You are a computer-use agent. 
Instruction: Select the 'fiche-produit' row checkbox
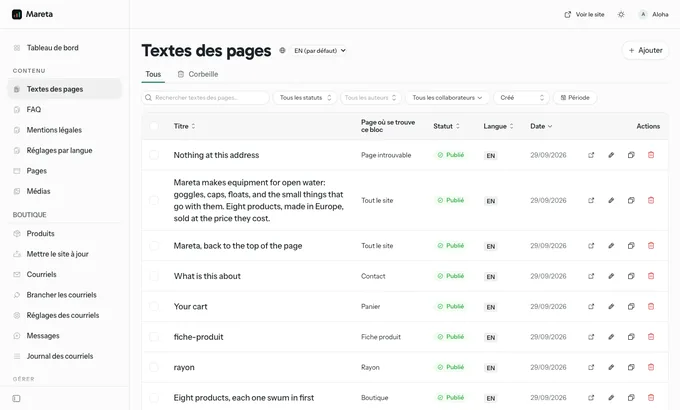pos(154,337)
